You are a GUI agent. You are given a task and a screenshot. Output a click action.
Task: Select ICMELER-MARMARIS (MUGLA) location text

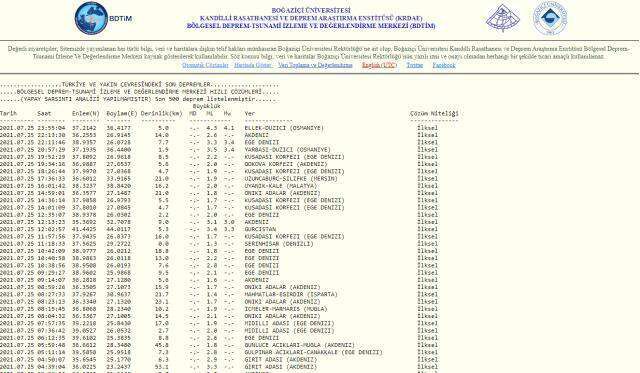pyautogui.click(x=286, y=309)
